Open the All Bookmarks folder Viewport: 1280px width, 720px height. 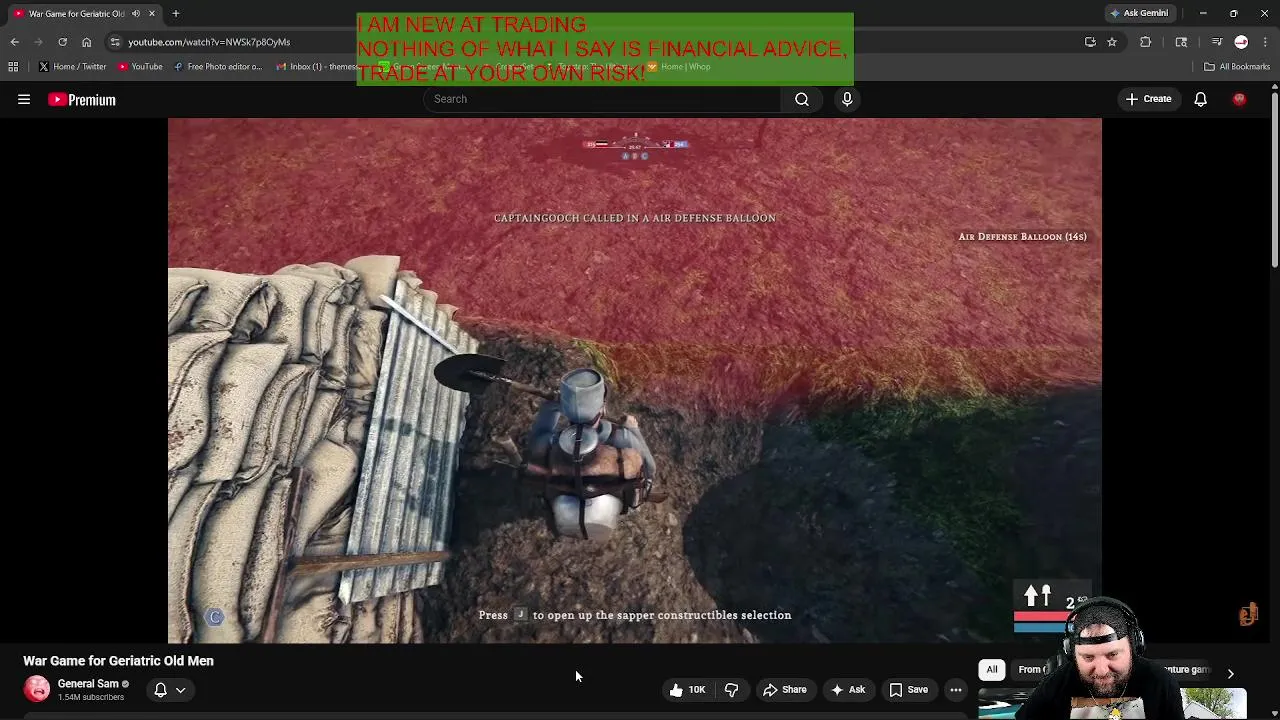pos(1237,67)
